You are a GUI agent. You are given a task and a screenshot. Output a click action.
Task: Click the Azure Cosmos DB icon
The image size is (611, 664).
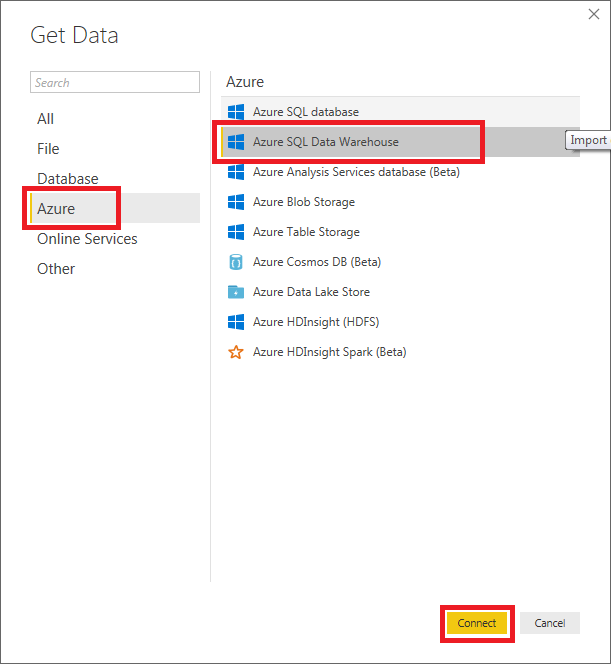click(x=236, y=262)
